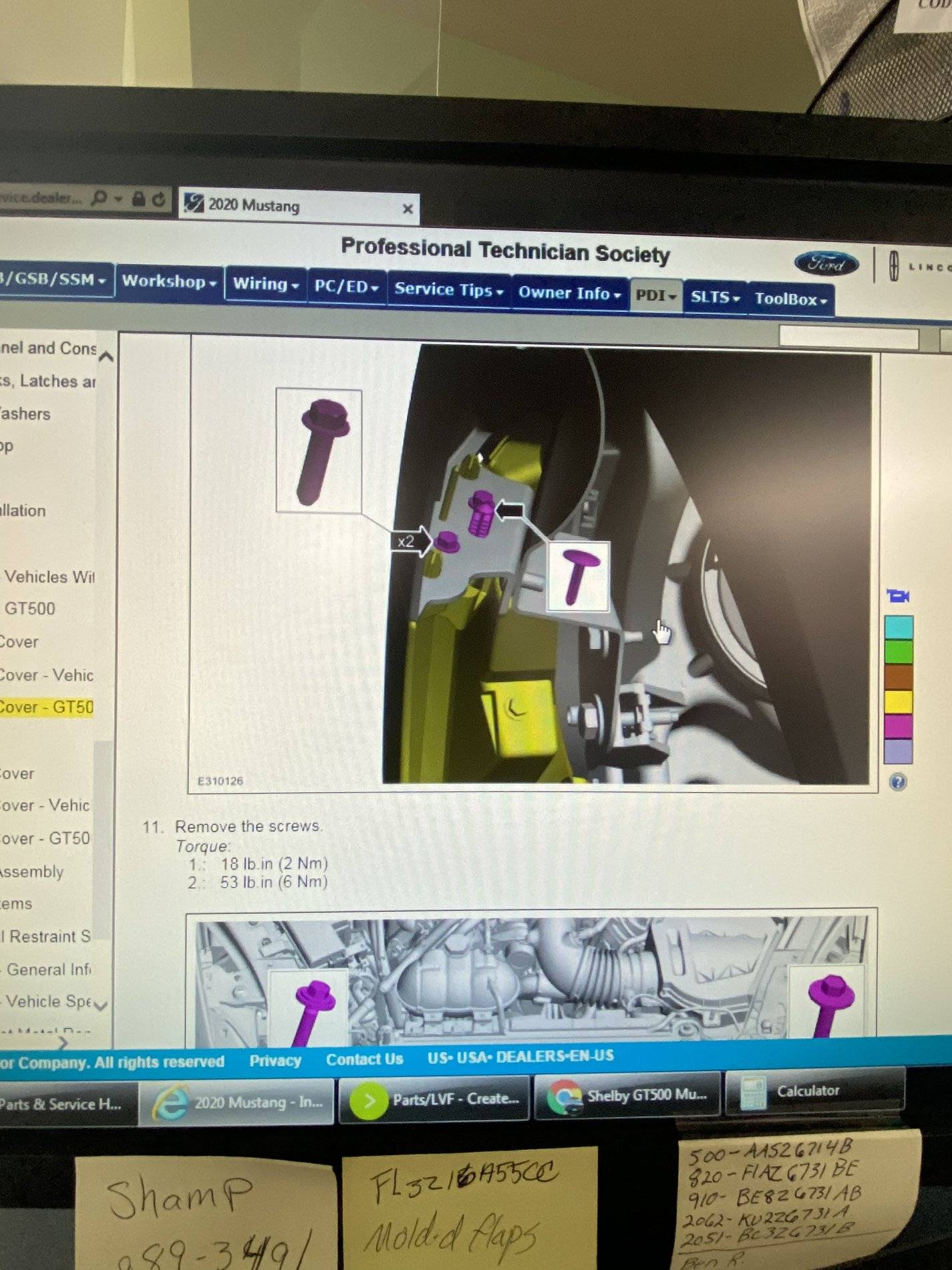Expand the Owner Info dropdown
The image size is (952, 1270).
coord(570,293)
